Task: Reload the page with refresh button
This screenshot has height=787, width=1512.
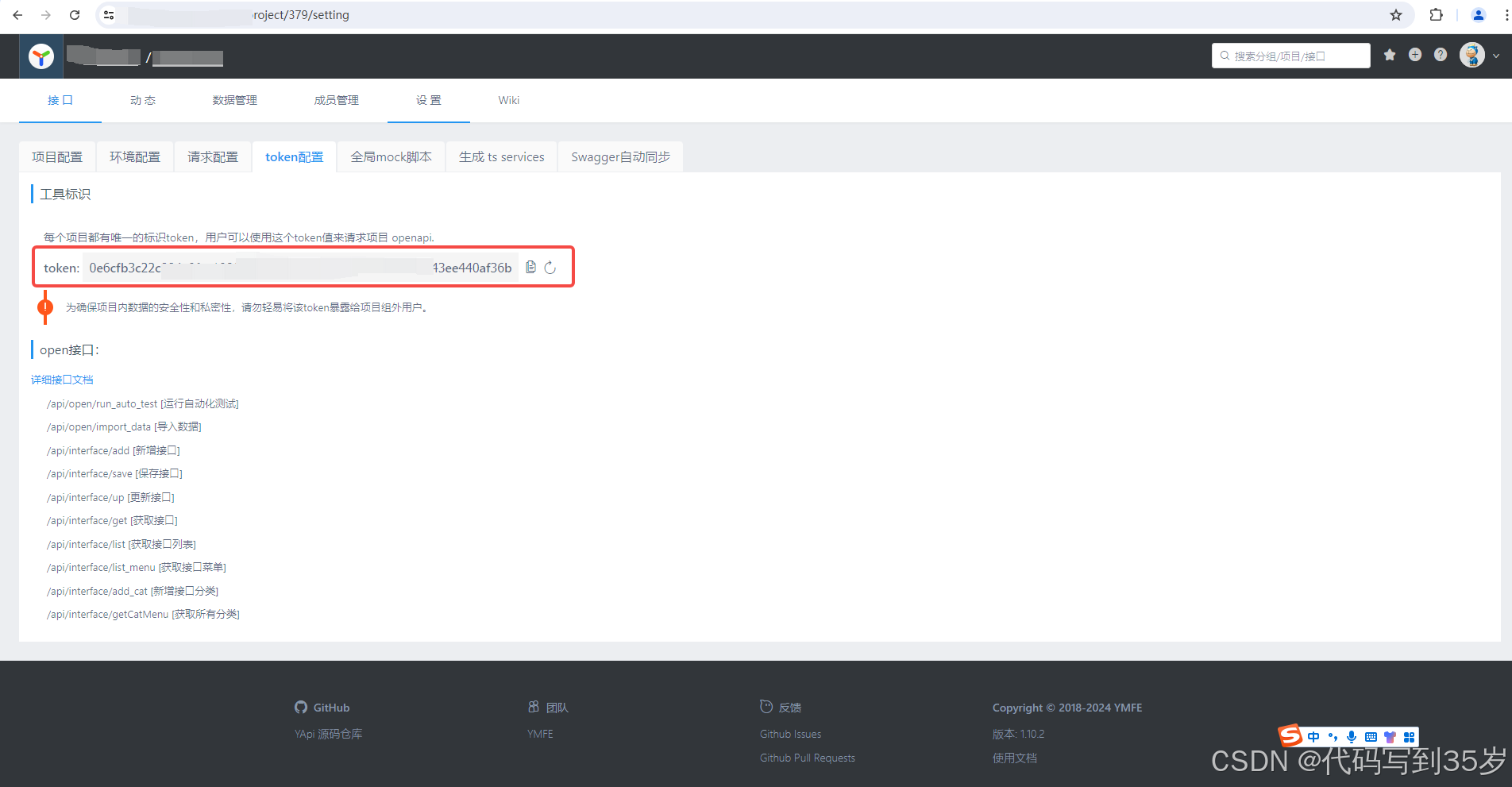Action: 75,15
